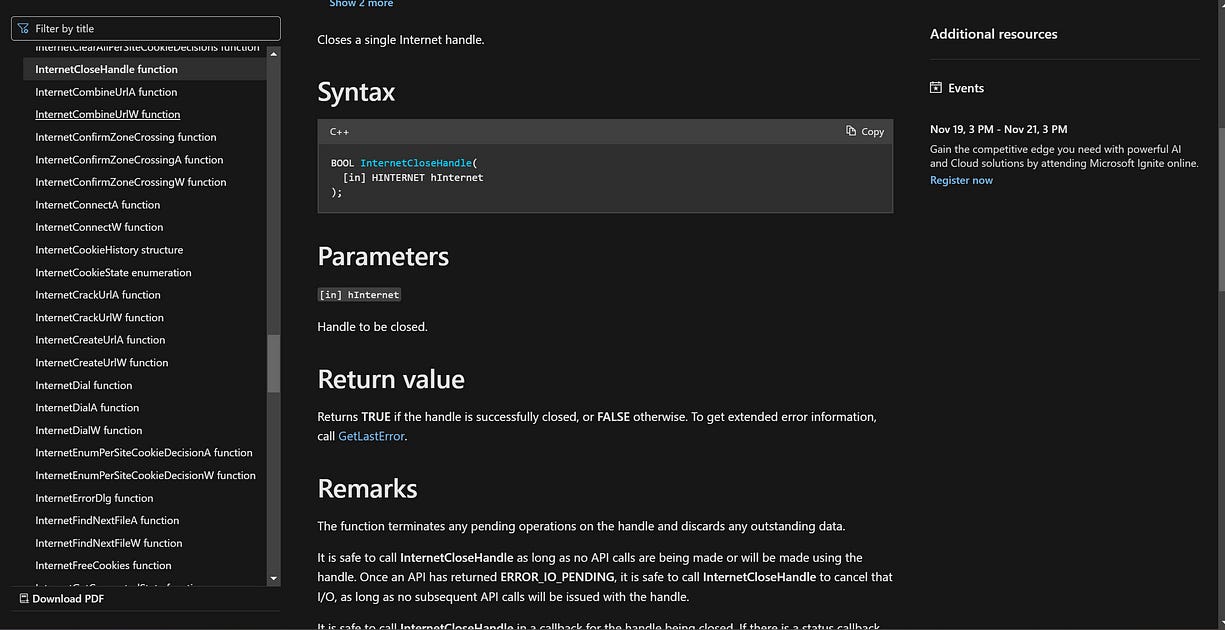Click the Register now link for Microsoft Ignite
This screenshot has height=630, width=1225.
(960, 180)
